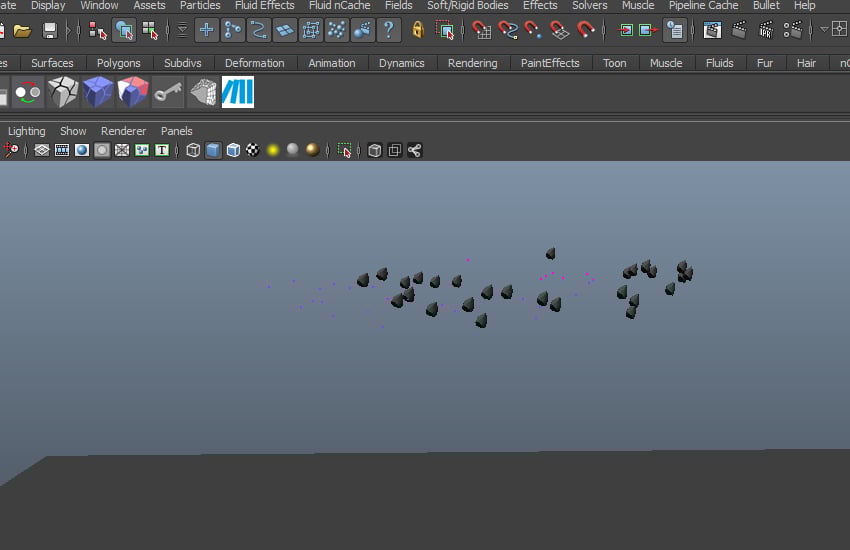The height and width of the screenshot is (550, 850).
Task: Click the Save scene floppy disk icon
Action: point(49,30)
